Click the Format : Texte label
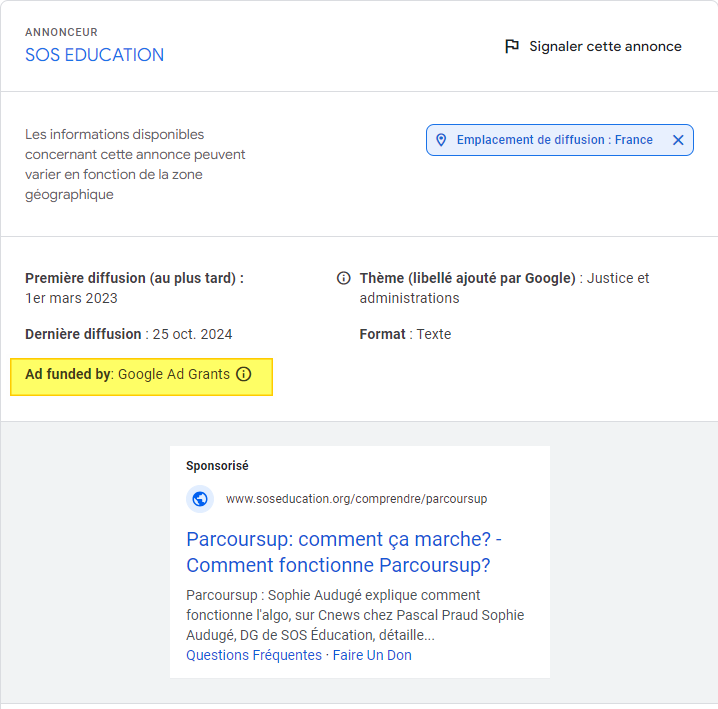 point(405,334)
